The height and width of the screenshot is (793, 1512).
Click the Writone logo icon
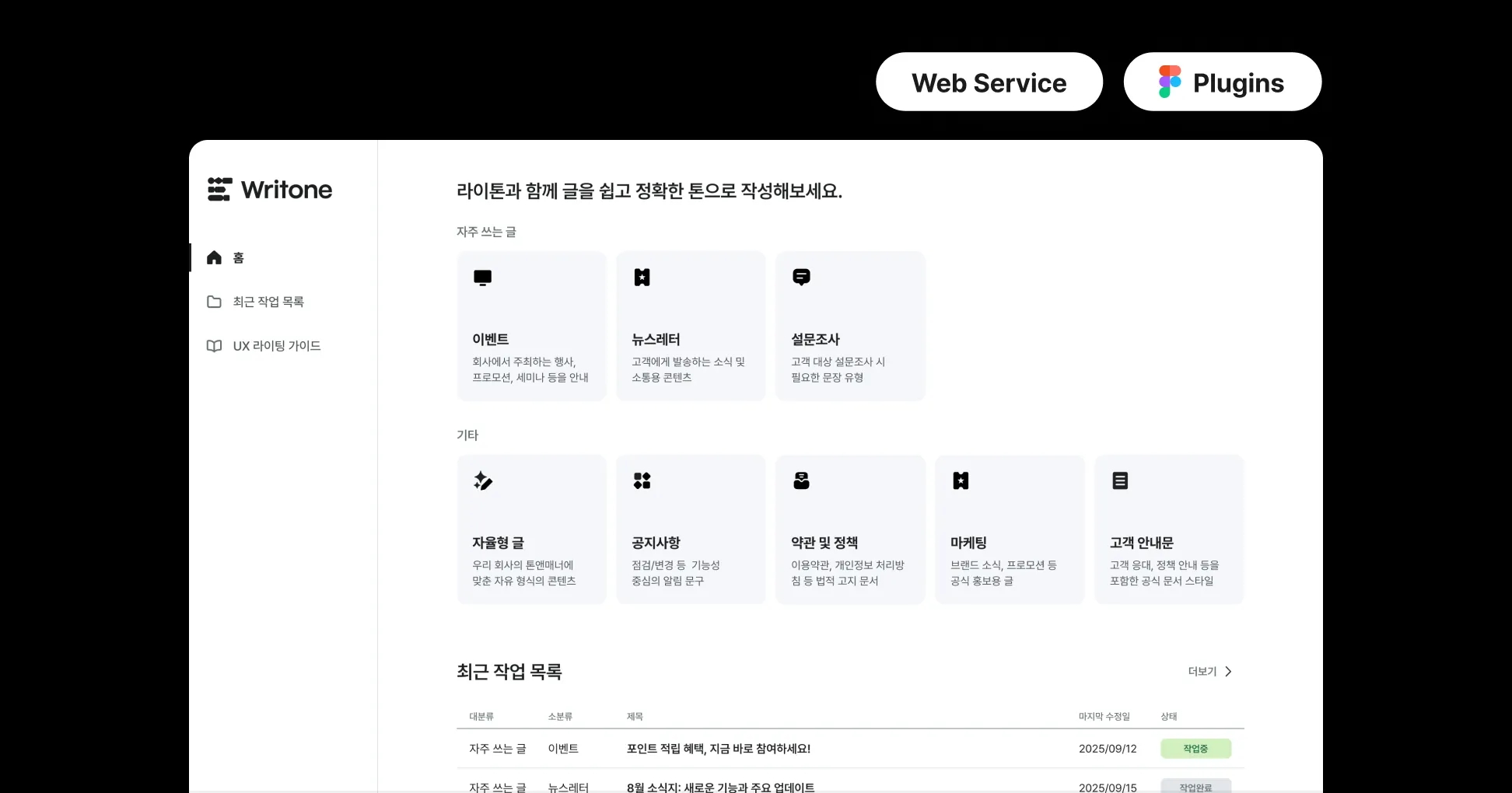219,190
